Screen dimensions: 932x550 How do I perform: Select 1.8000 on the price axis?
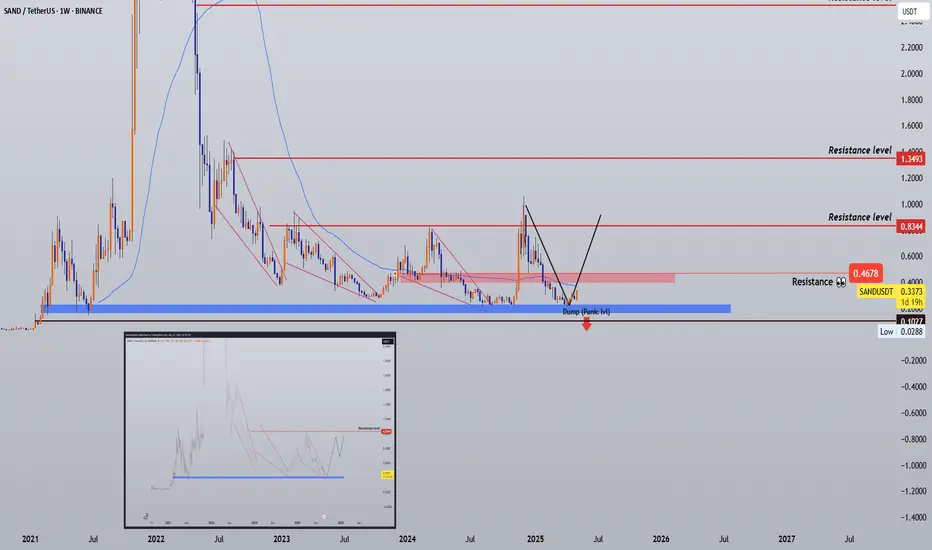point(911,100)
